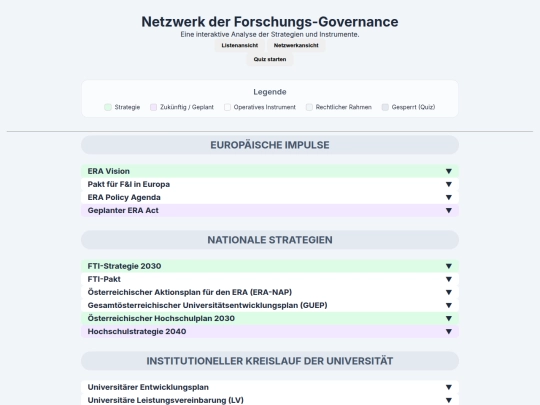
Task: Expand the Universitärer Entwicklungsplan arrow
Action: 448,387
